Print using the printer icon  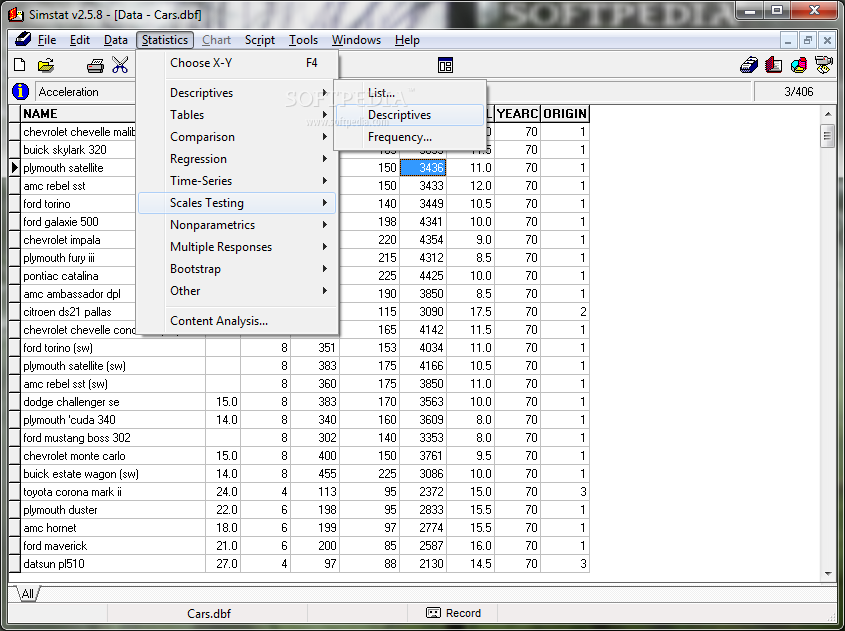click(95, 65)
